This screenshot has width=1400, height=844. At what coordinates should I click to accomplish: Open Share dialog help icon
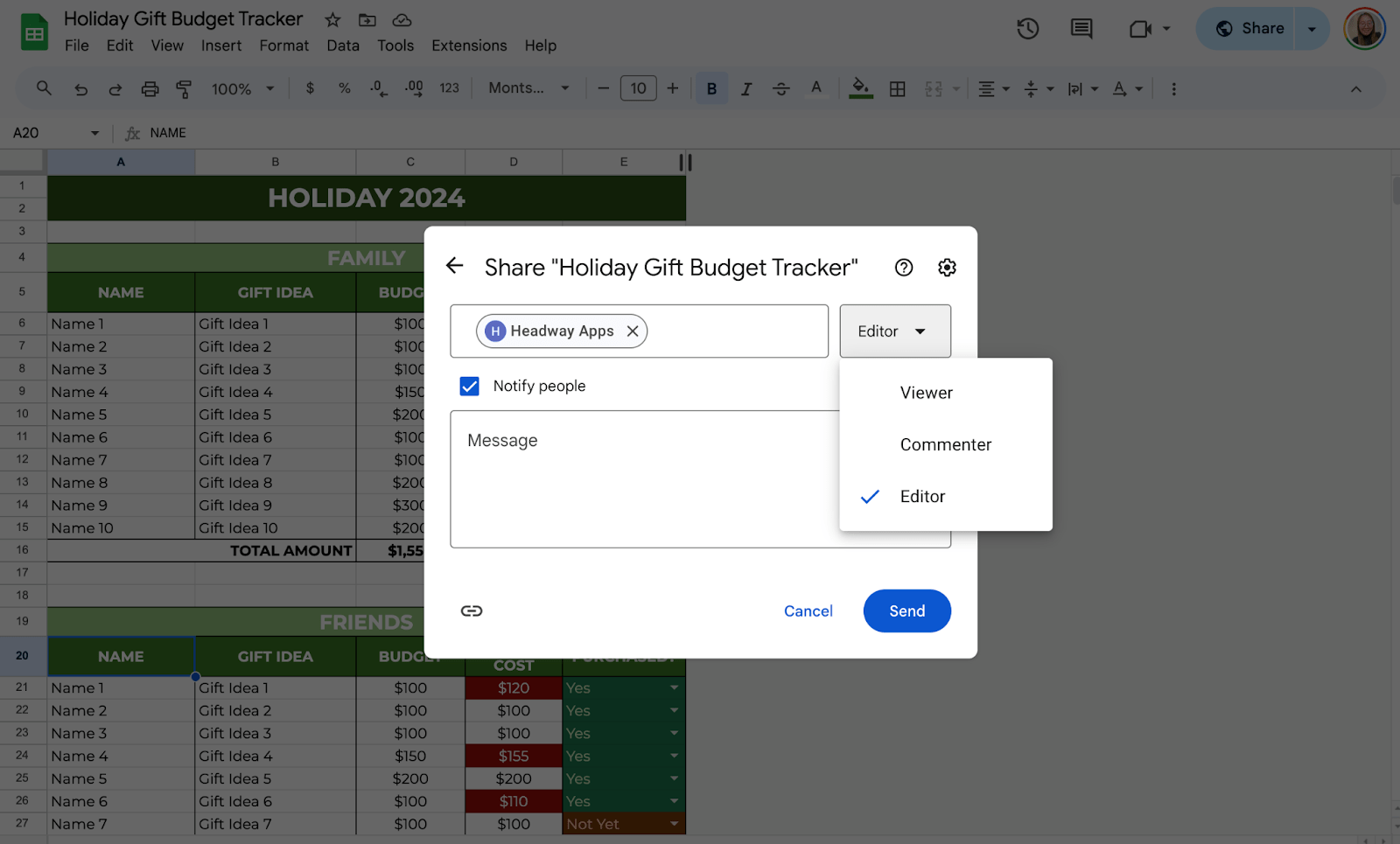pyautogui.click(x=904, y=268)
